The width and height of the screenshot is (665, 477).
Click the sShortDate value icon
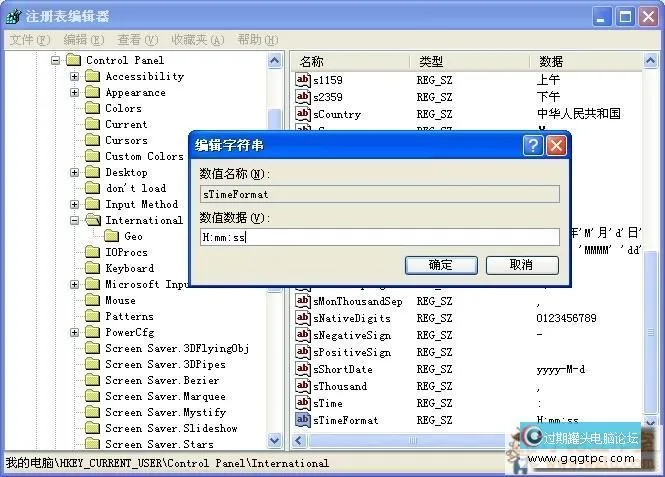303,368
